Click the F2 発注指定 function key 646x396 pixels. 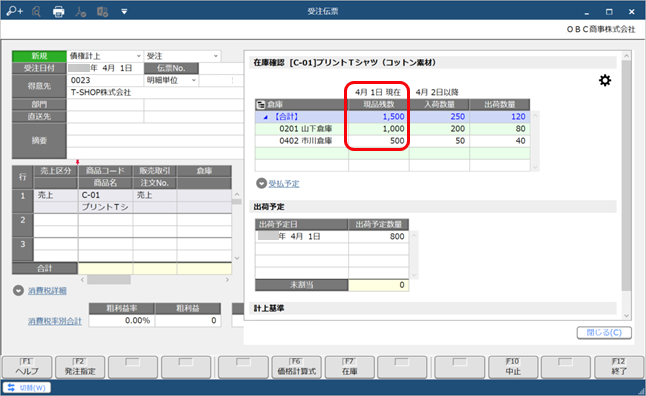(80, 367)
